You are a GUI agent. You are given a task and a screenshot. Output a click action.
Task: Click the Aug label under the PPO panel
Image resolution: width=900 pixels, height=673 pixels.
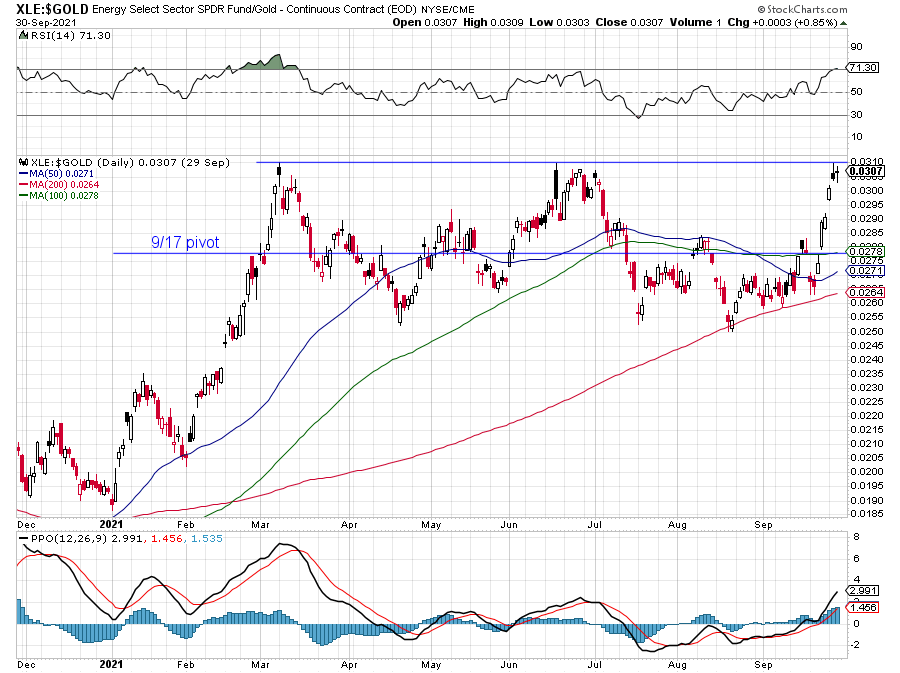677,665
